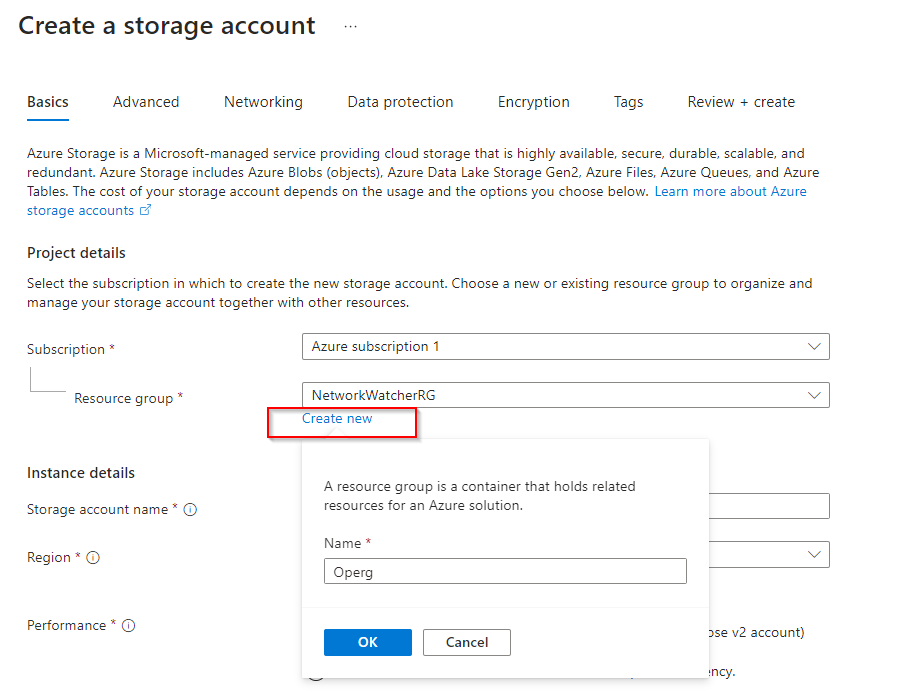Click the info icon beside Storage account name

[x=190, y=510]
